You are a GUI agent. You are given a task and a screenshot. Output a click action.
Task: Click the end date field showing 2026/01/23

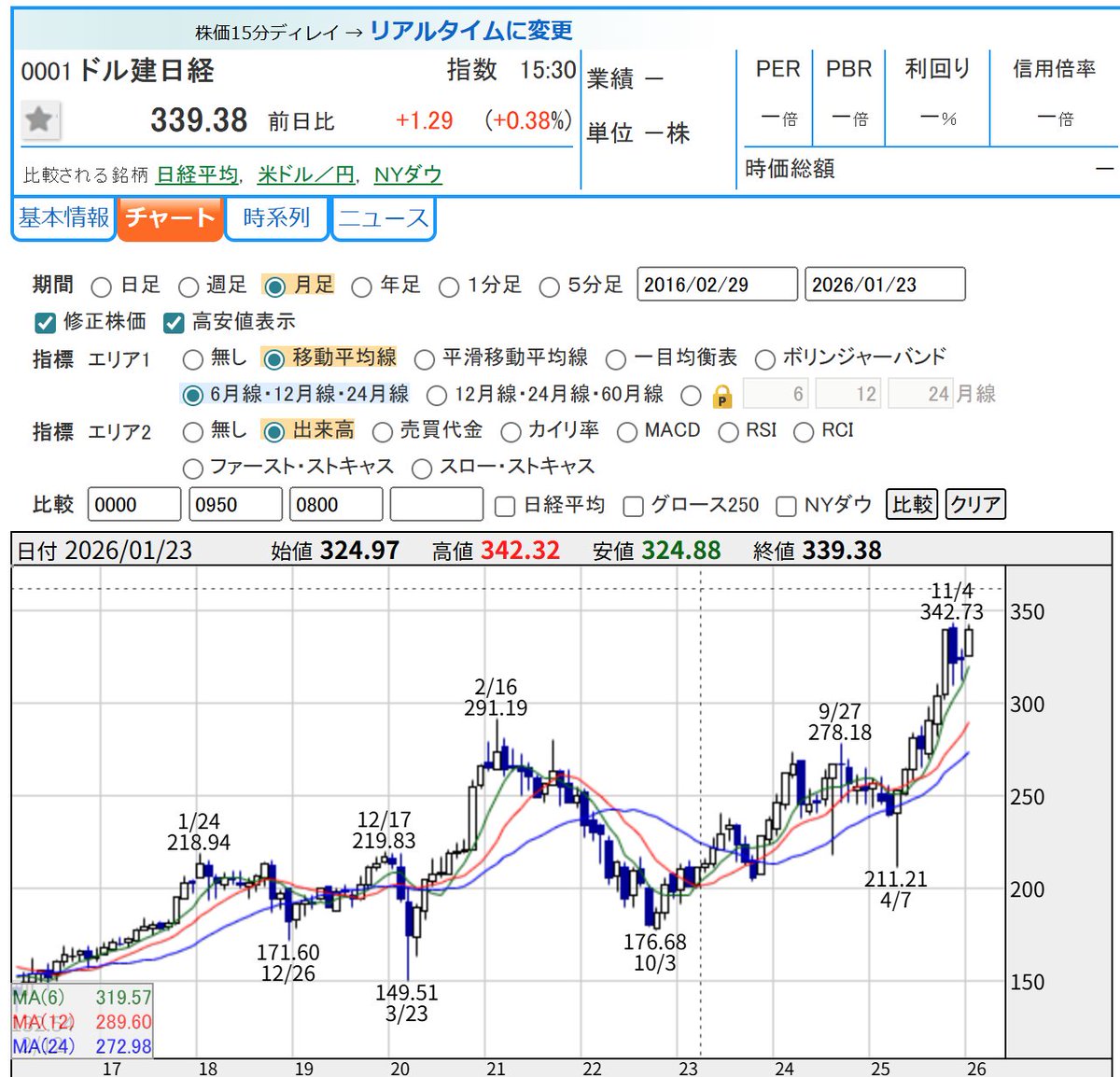tap(884, 284)
